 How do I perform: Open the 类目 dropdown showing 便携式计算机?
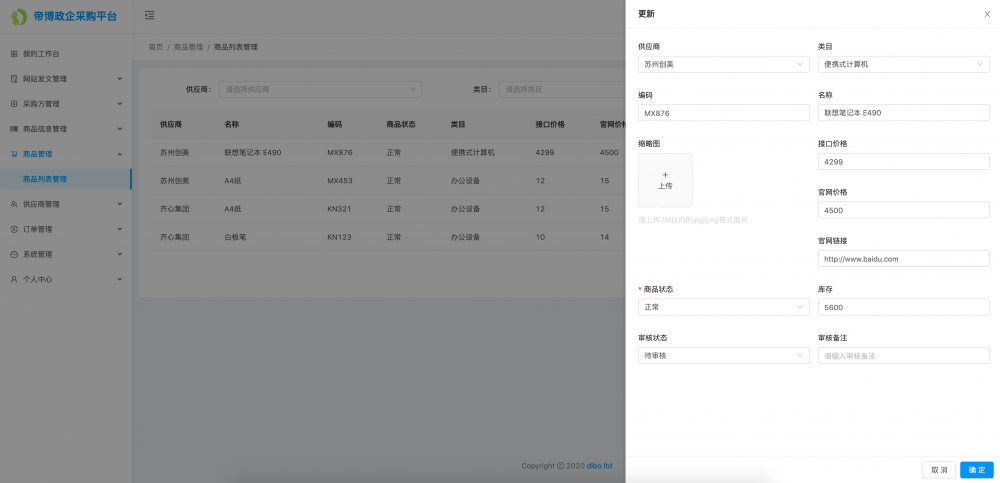903,64
